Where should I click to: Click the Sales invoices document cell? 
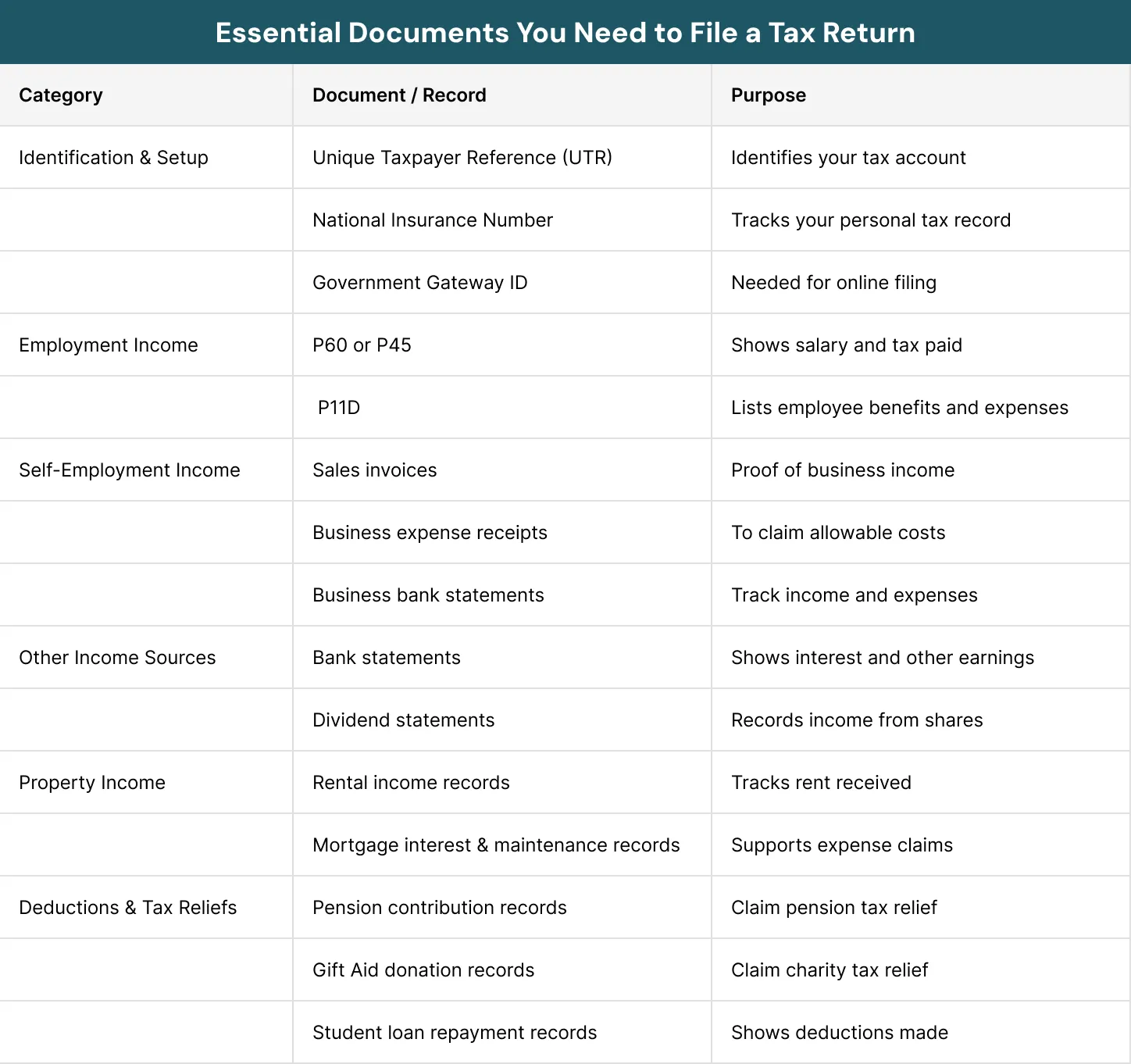(374, 470)
